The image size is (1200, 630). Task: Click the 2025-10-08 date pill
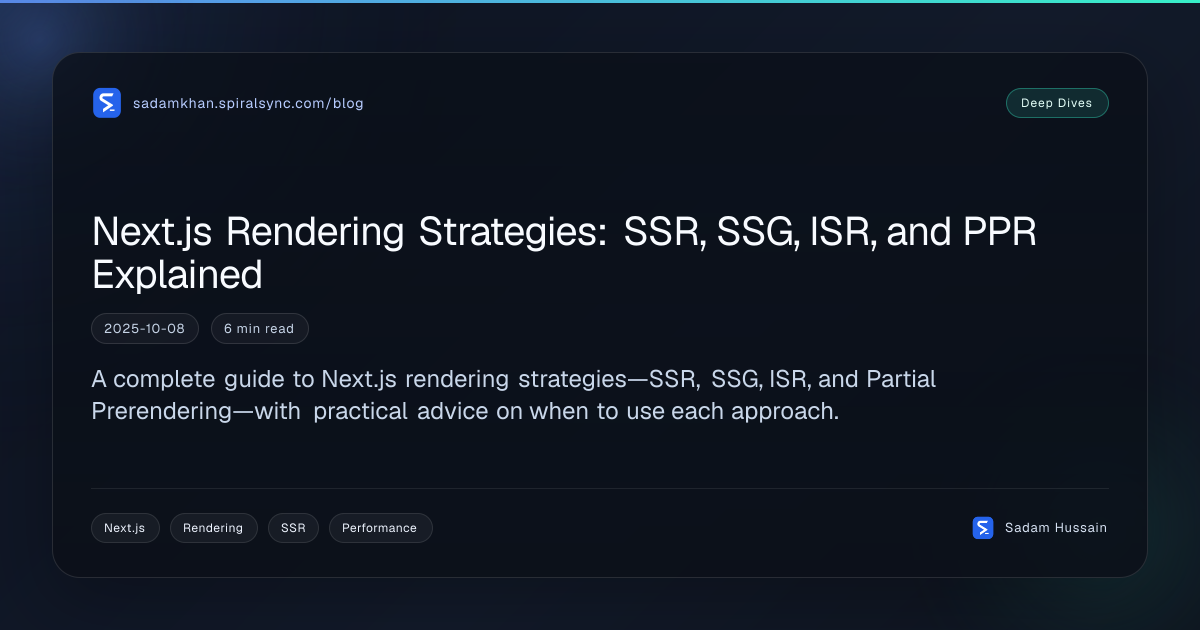tap(145, 328)
